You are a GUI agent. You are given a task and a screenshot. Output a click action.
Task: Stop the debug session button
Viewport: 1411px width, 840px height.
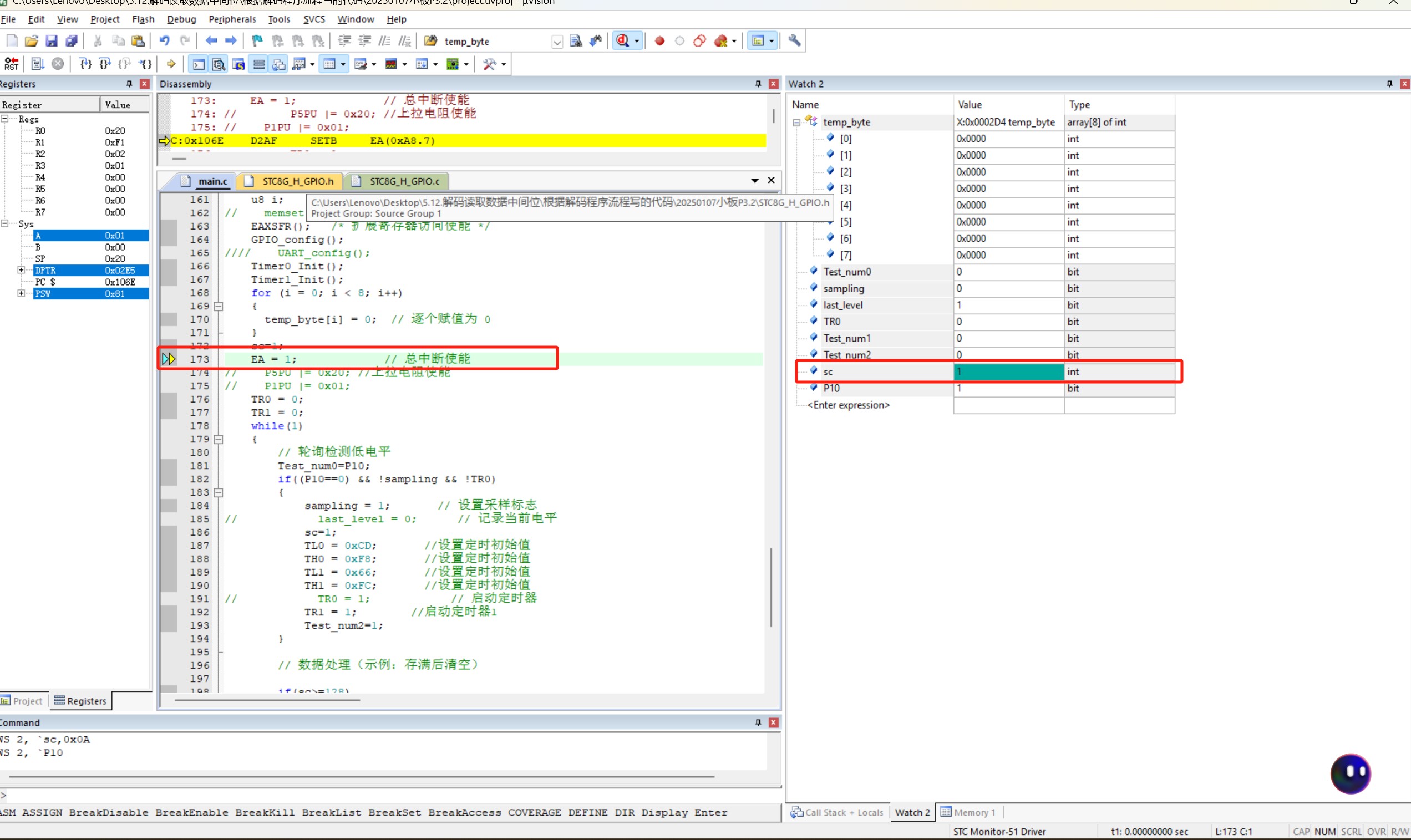(623, 41)
